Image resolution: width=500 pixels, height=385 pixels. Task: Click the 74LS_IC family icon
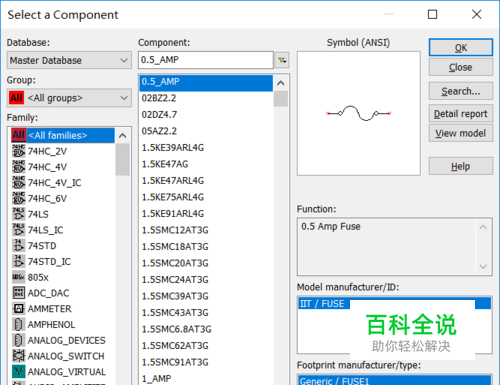tap(19, 230)
